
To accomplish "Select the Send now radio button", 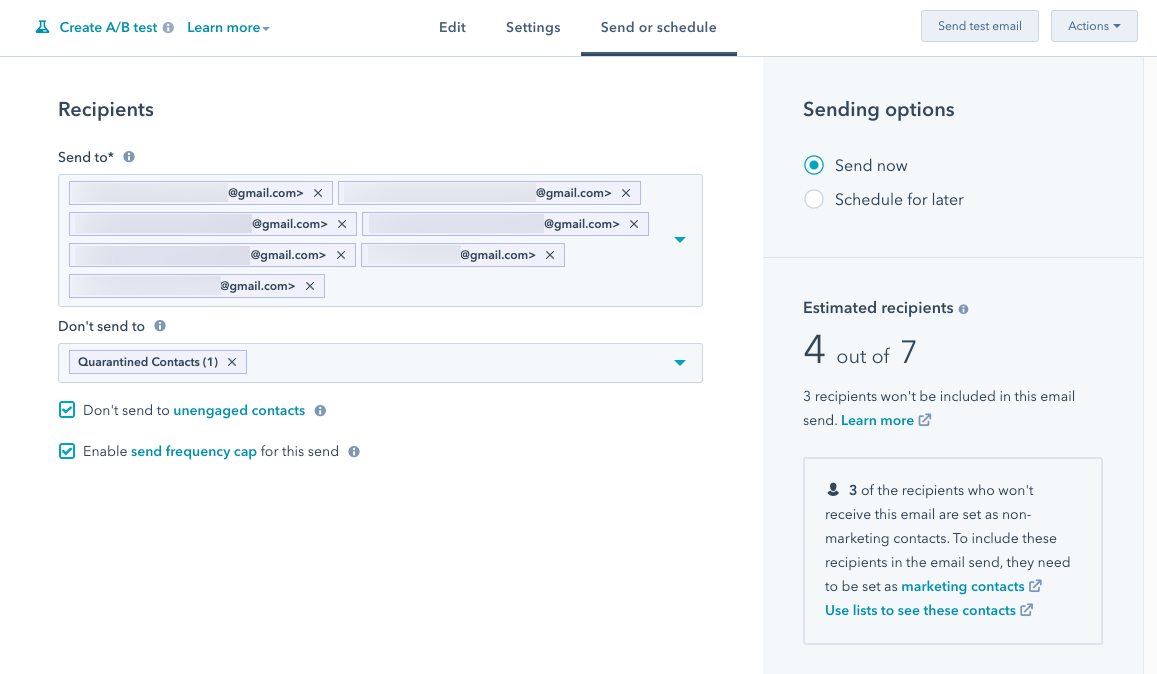I will click(814, 164).
